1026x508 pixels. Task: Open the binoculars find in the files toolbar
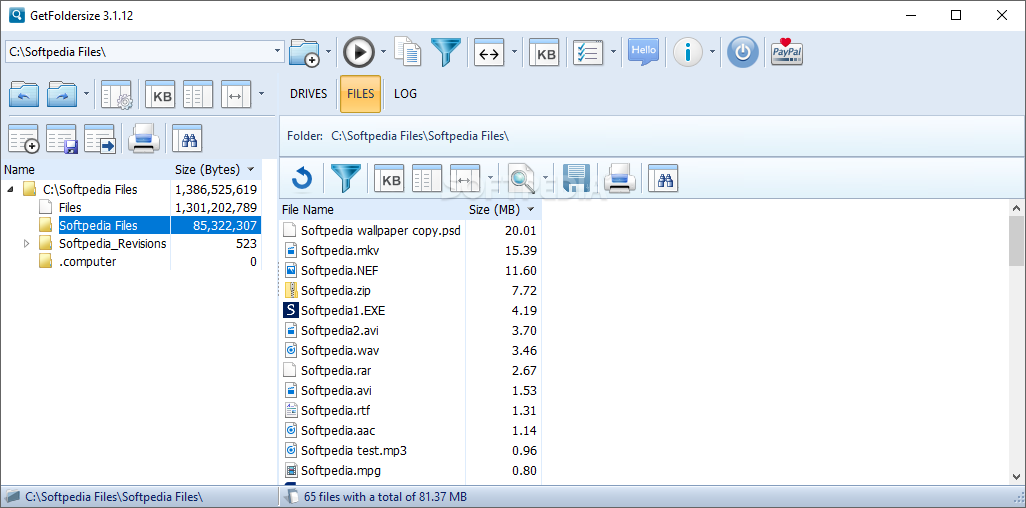click(x=663, y=178)
